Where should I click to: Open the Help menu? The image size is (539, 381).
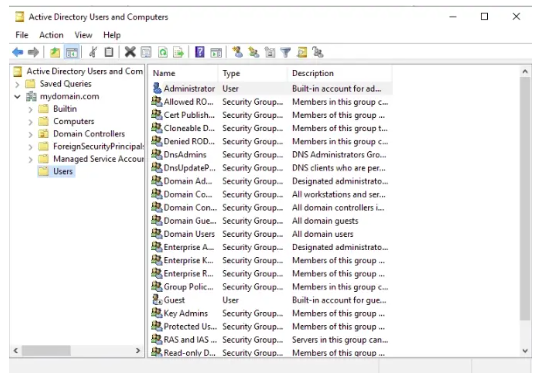(112, 35)
